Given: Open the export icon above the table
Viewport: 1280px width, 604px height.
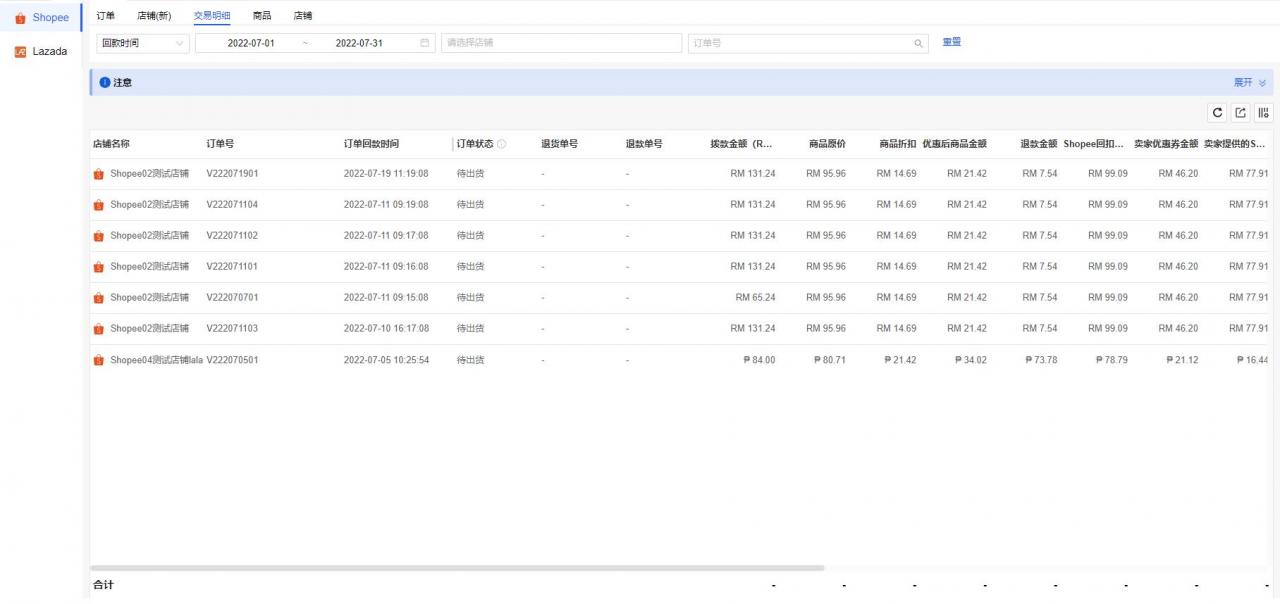Looking at the screenshot, I should [1240, 112].
